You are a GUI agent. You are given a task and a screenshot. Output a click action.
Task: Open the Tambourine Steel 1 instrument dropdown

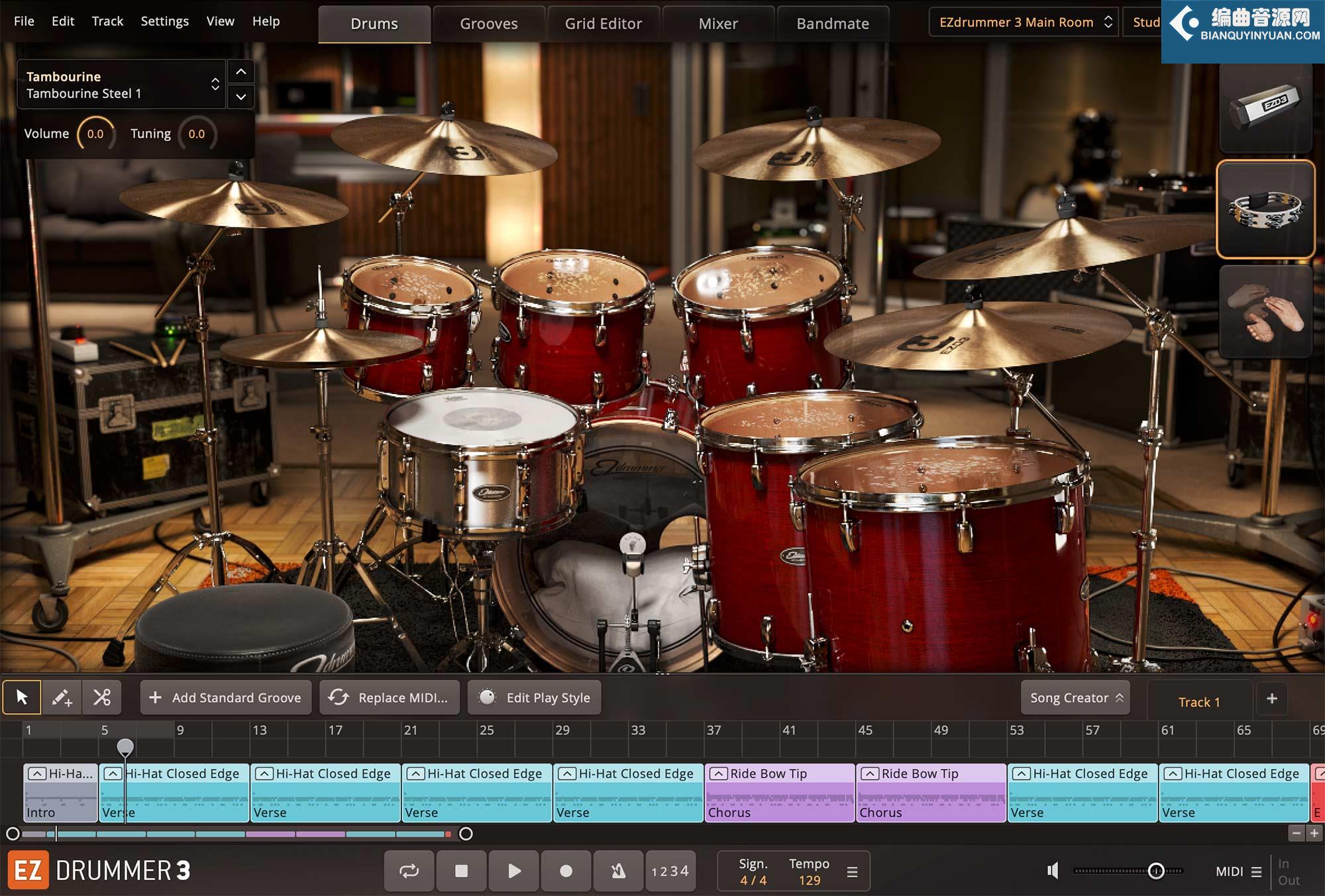tap(121, 85)
